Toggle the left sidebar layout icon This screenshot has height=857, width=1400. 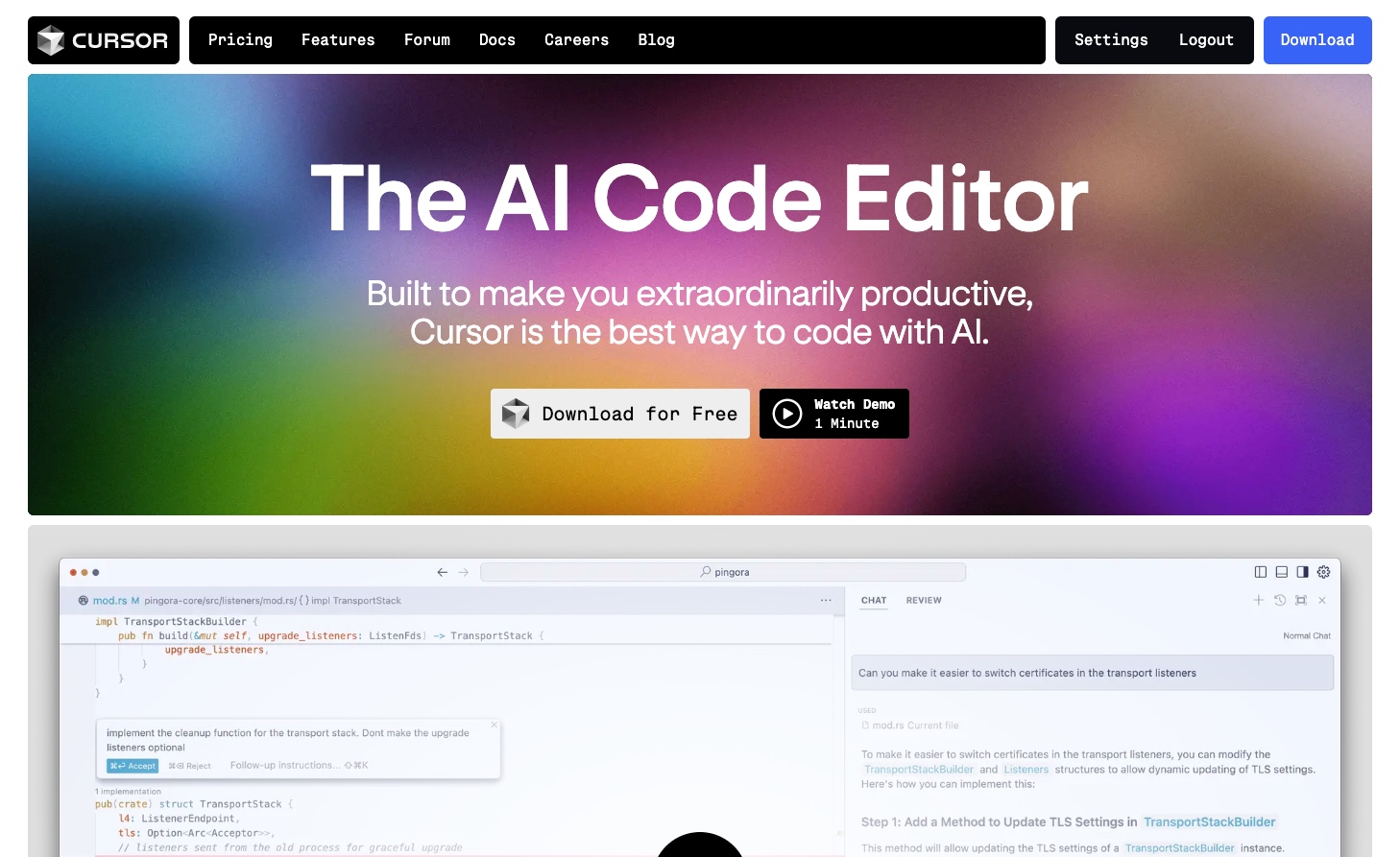click(1261, 572)
